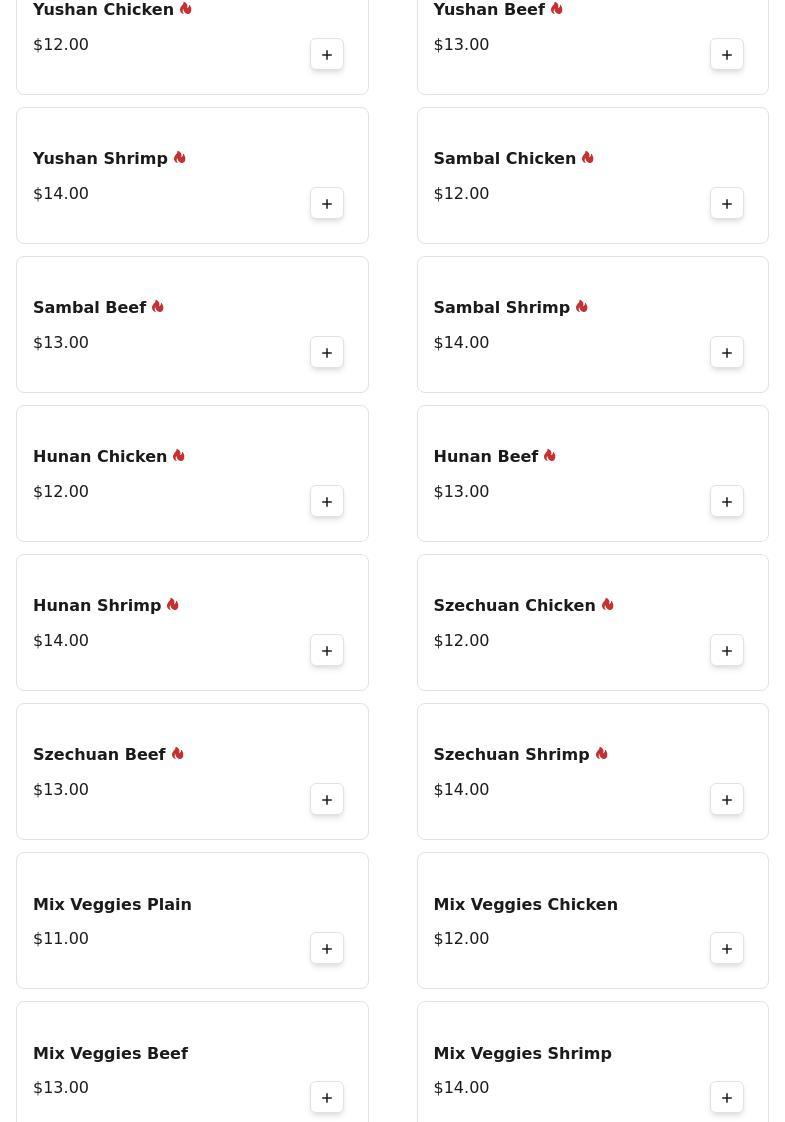Add Sambal Shrimp to cart
This screenshot has height=1122, width=785.
(x=727, y=353)
